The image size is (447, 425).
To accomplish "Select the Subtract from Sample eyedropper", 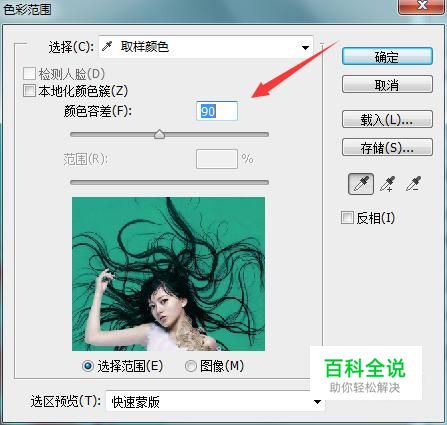I will 414,184.
